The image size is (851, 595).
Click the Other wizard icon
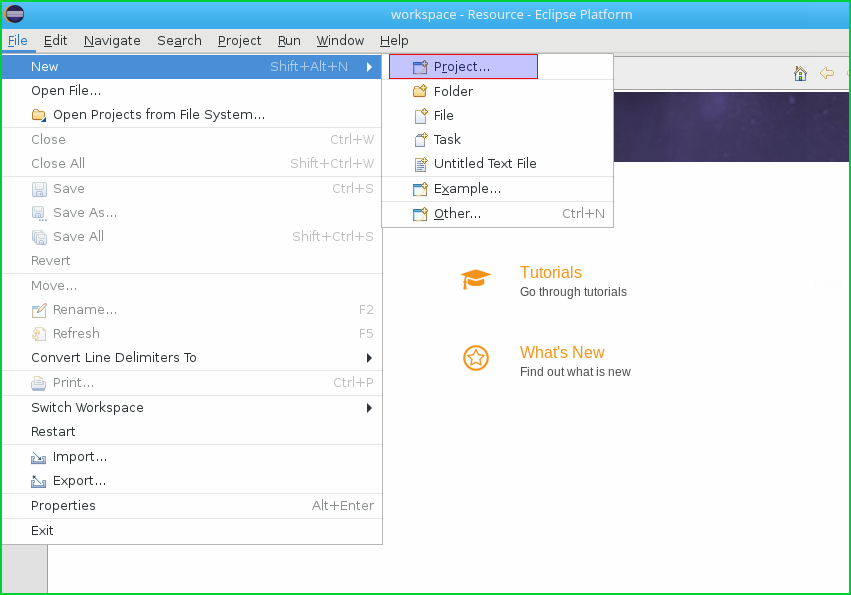pyautogui.click(x=420, y=214)
